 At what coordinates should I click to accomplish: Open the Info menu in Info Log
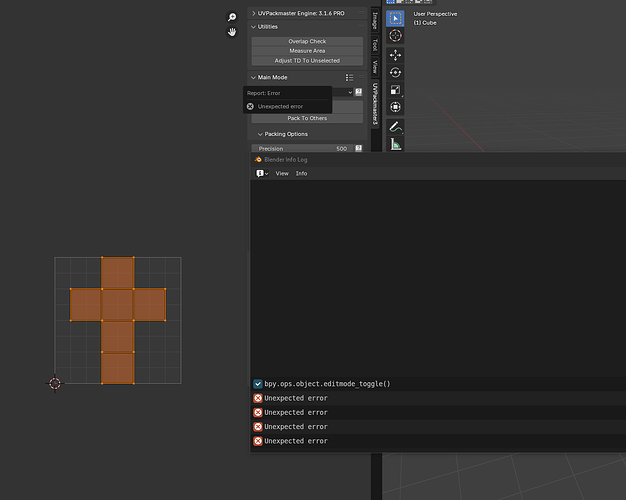click(301, 173)
